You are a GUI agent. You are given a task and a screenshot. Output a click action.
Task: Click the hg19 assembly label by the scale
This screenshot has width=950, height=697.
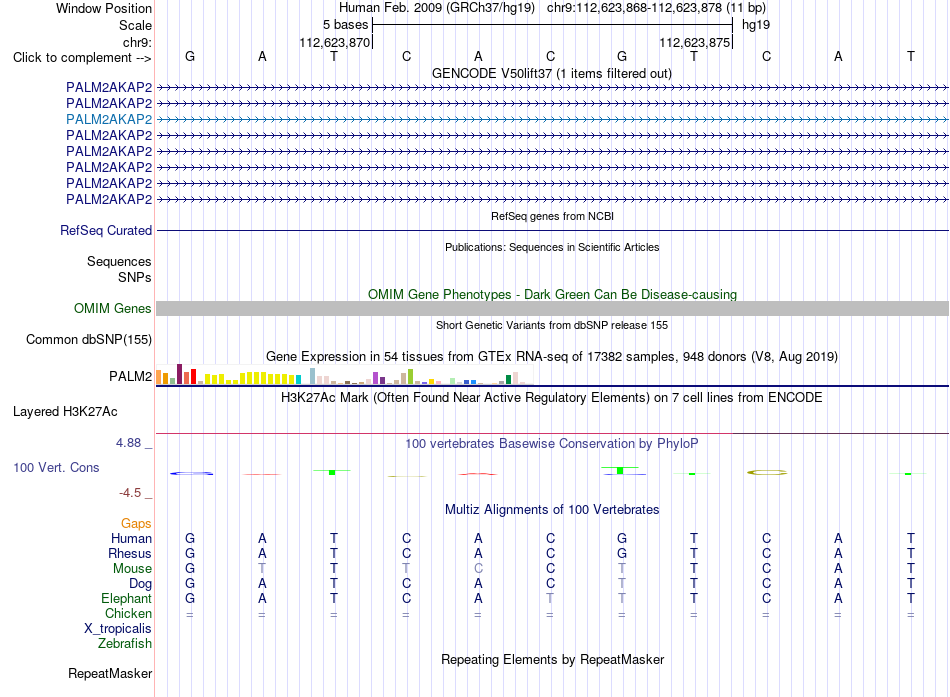pyautogui.click(x=756, y=25)
